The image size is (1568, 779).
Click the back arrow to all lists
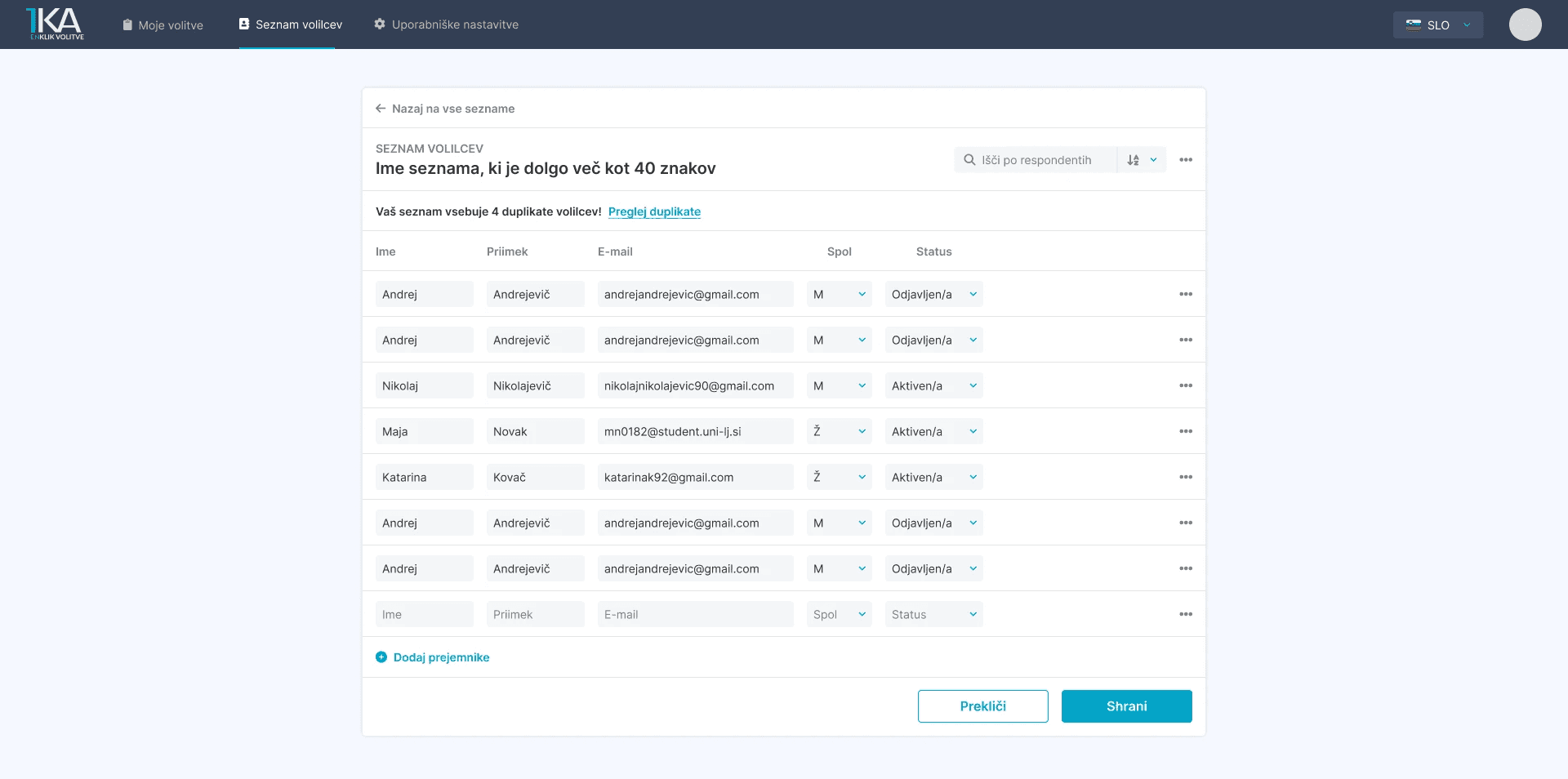(381, 109)
